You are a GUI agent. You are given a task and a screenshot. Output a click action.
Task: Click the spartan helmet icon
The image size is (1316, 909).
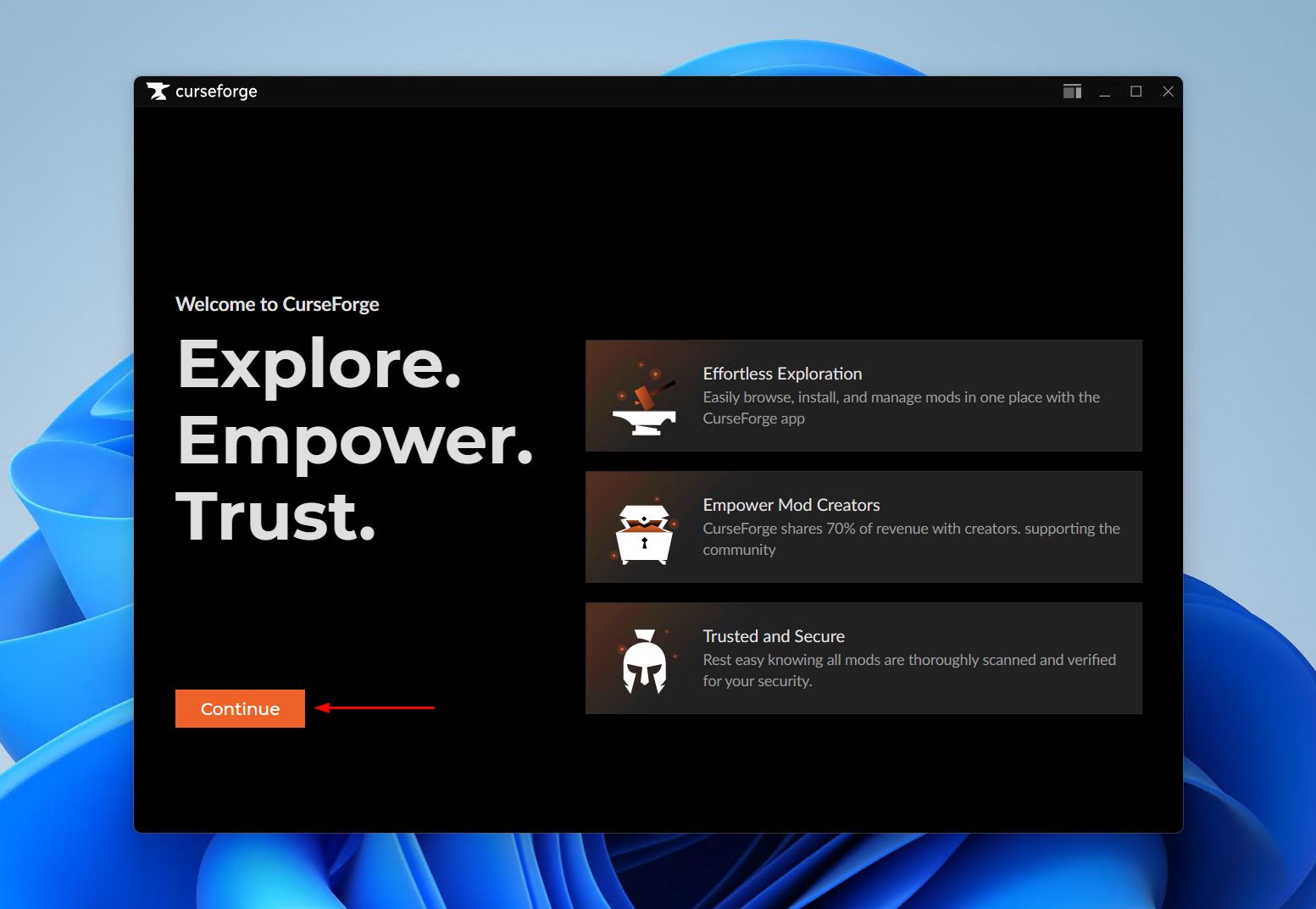[x=645, y=662]
